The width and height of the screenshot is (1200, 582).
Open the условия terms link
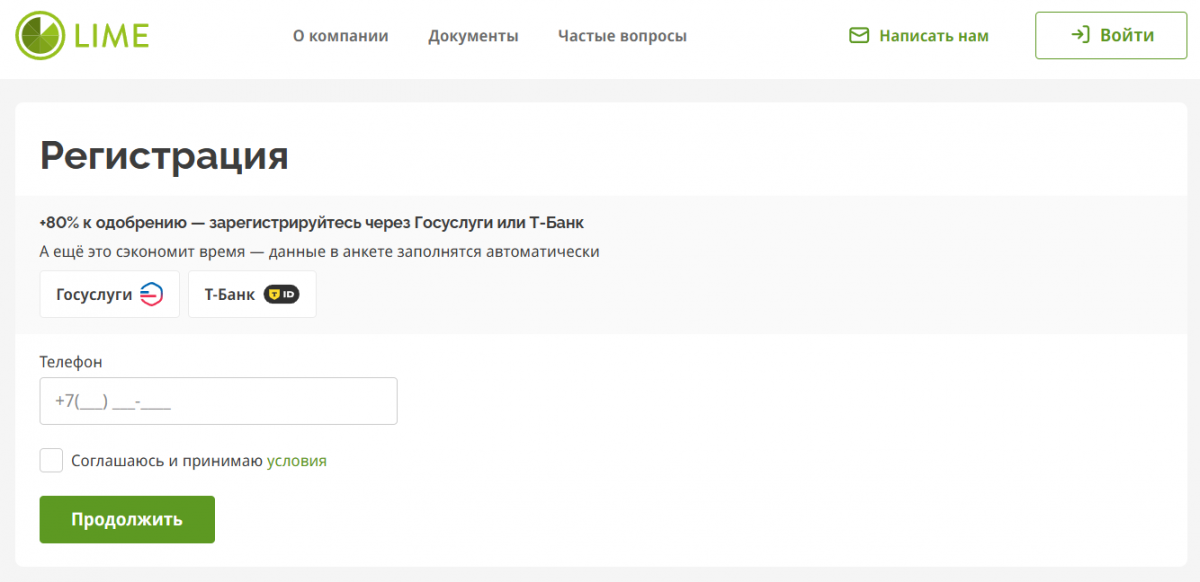(x=296, y=461)
